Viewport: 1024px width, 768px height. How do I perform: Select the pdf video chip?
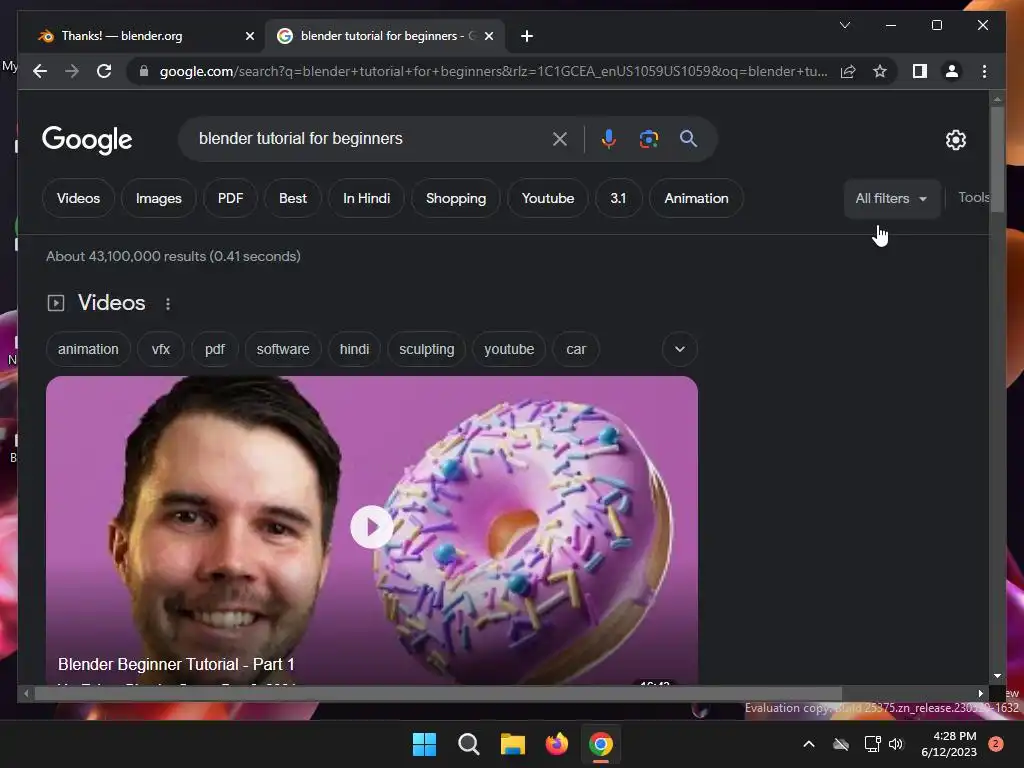click(x=214, y=349)
